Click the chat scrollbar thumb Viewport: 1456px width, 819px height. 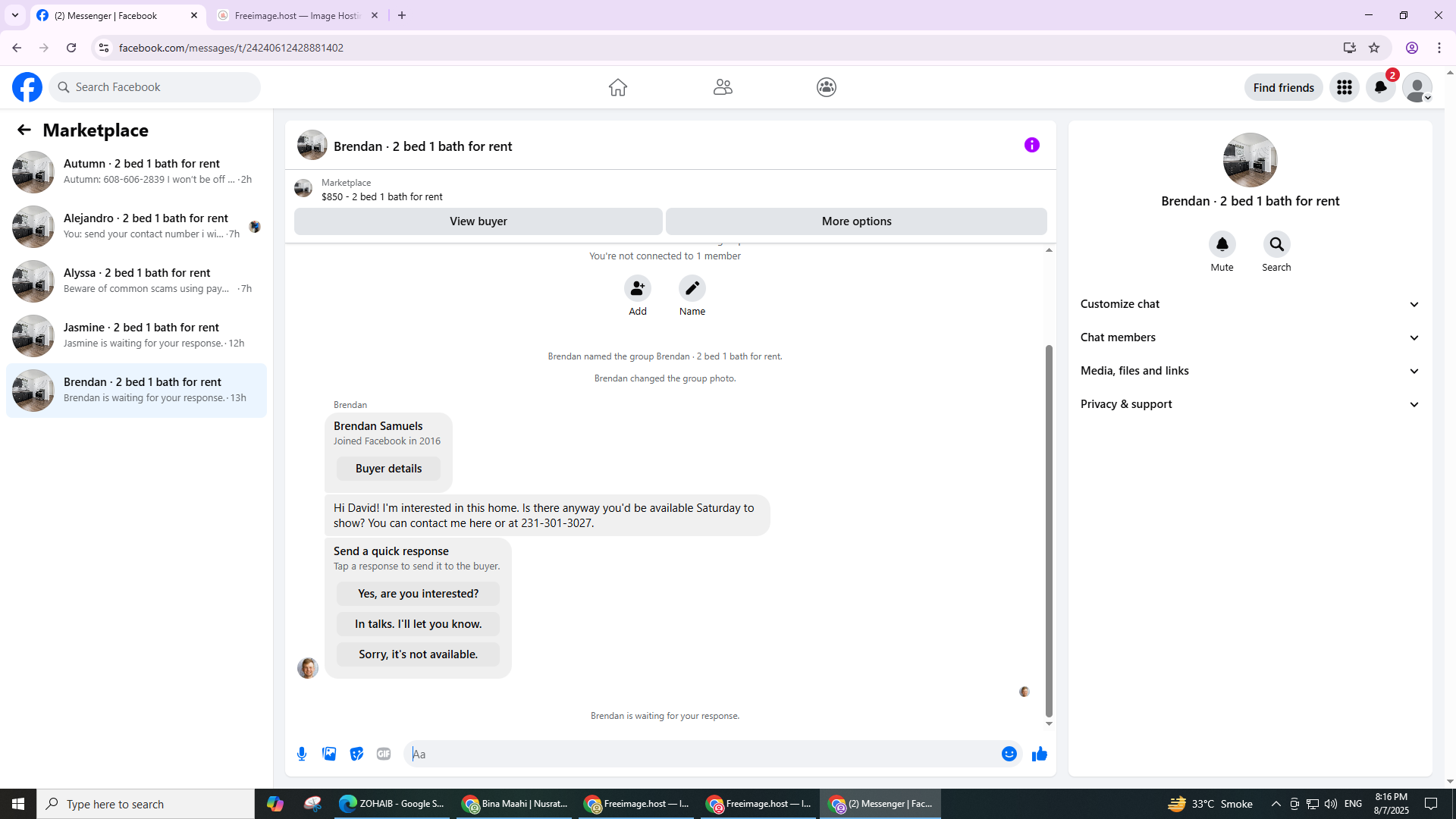click(x=1049, y=531)
